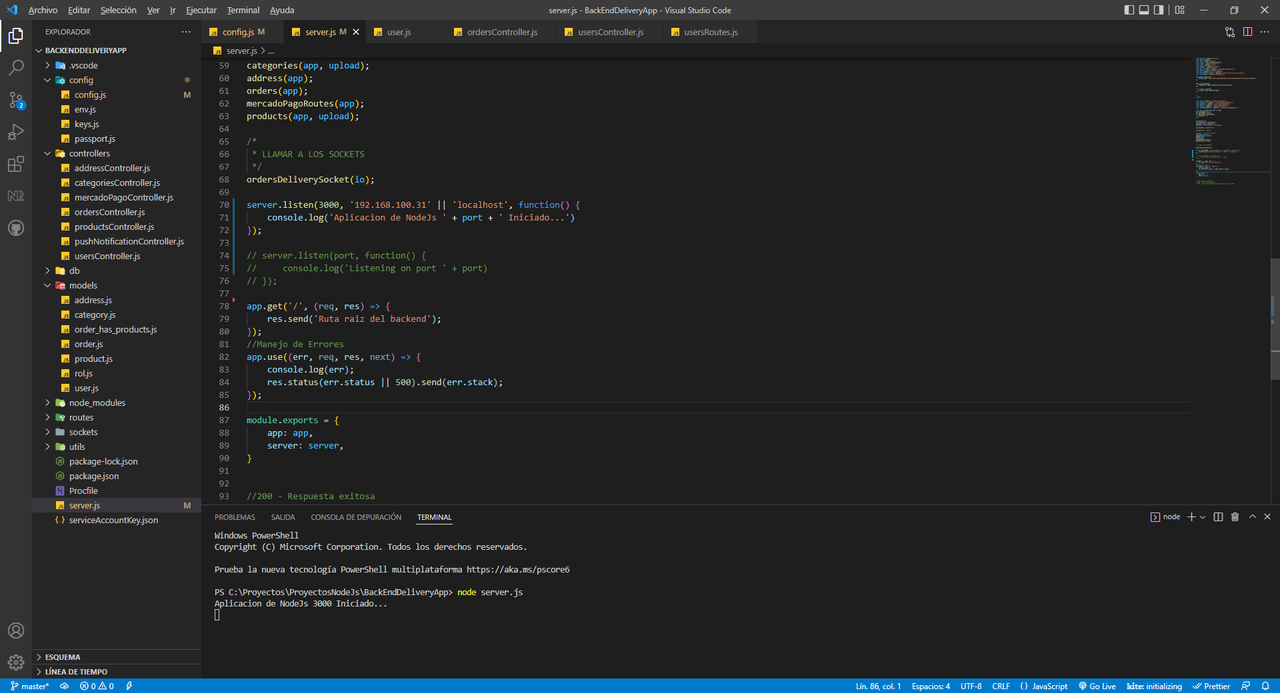Collapse the config folder
1280x693 pixels.
pyautogui.click(x=117, y=80)
